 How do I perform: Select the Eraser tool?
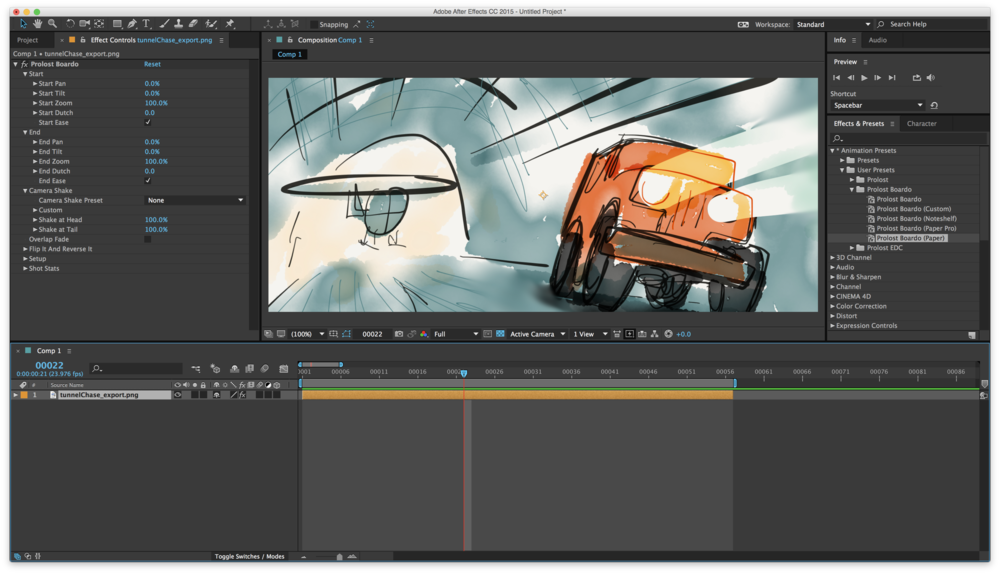point(193,24)
